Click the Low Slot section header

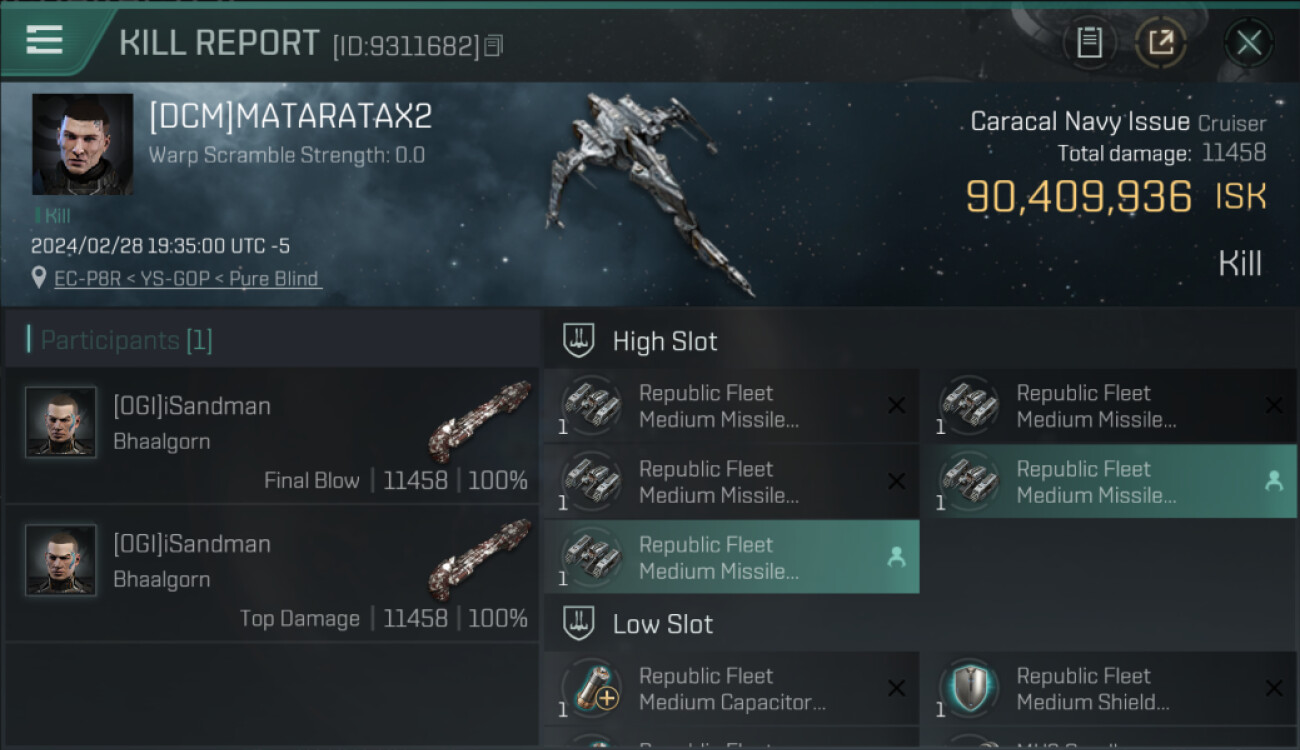click(x=662, y=624)
